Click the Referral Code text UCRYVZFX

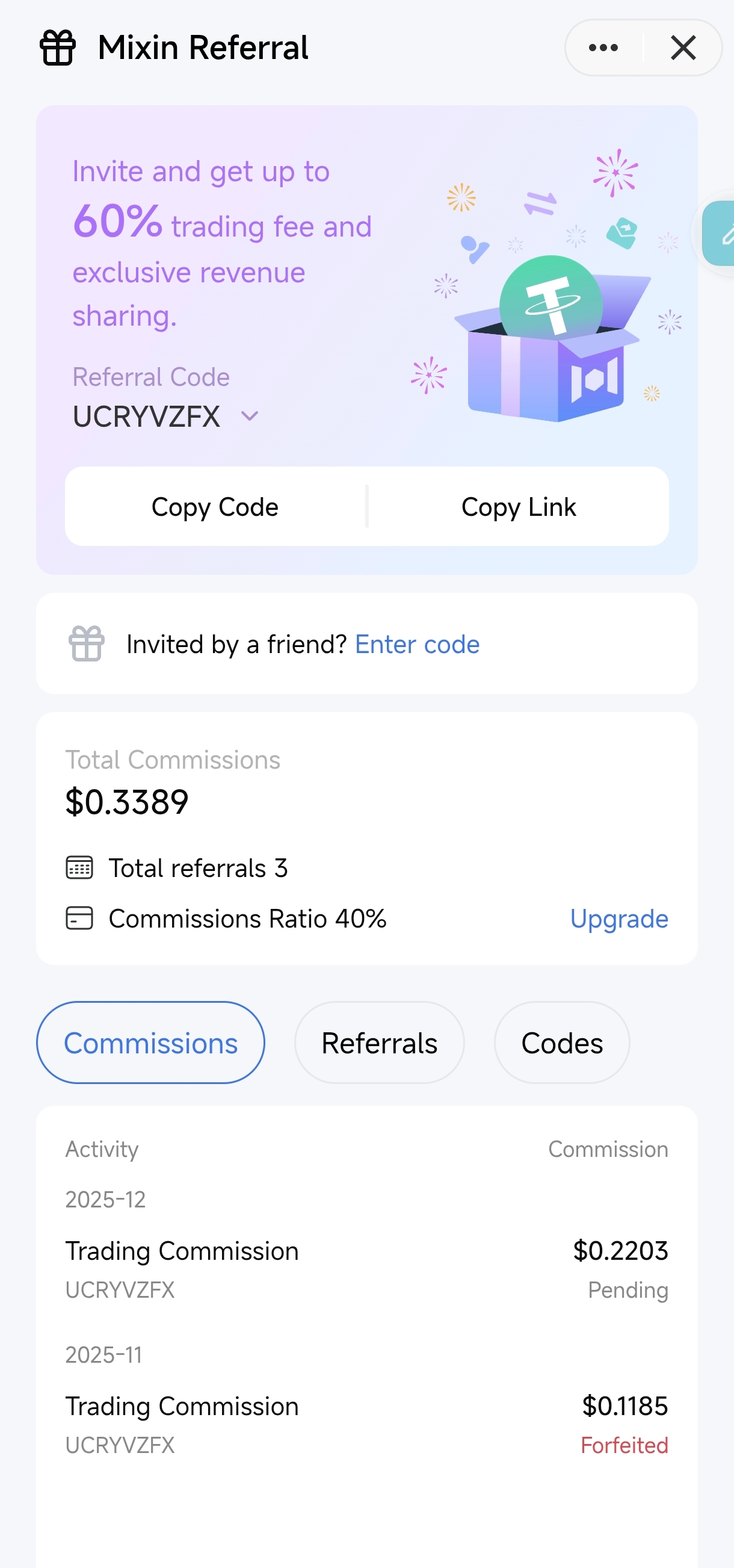[x=146, y=417]
